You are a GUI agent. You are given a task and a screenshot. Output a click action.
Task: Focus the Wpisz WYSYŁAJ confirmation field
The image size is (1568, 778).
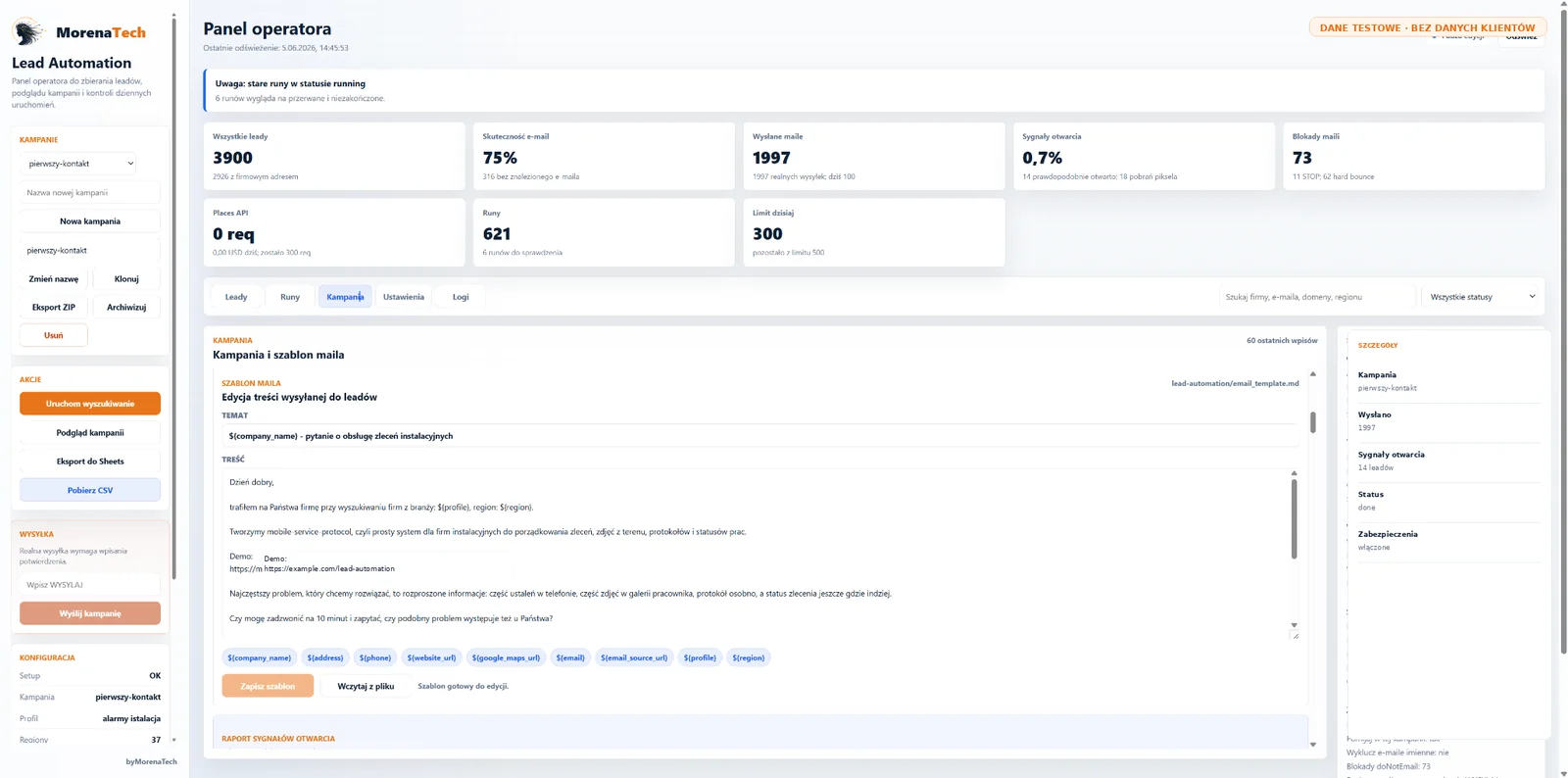[90, 585]
